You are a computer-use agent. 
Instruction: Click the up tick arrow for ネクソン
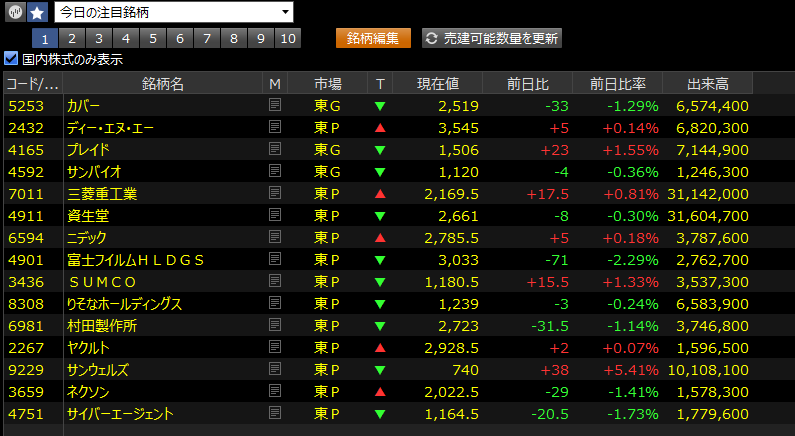coord(380,392)
